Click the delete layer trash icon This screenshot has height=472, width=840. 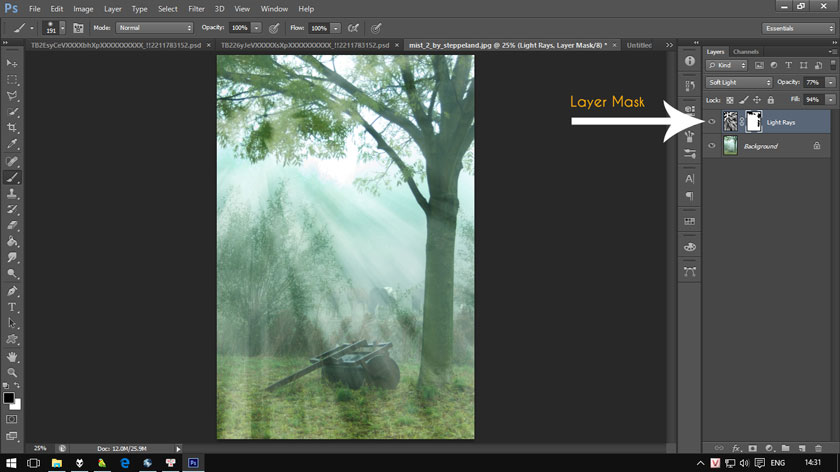point(818,448)
